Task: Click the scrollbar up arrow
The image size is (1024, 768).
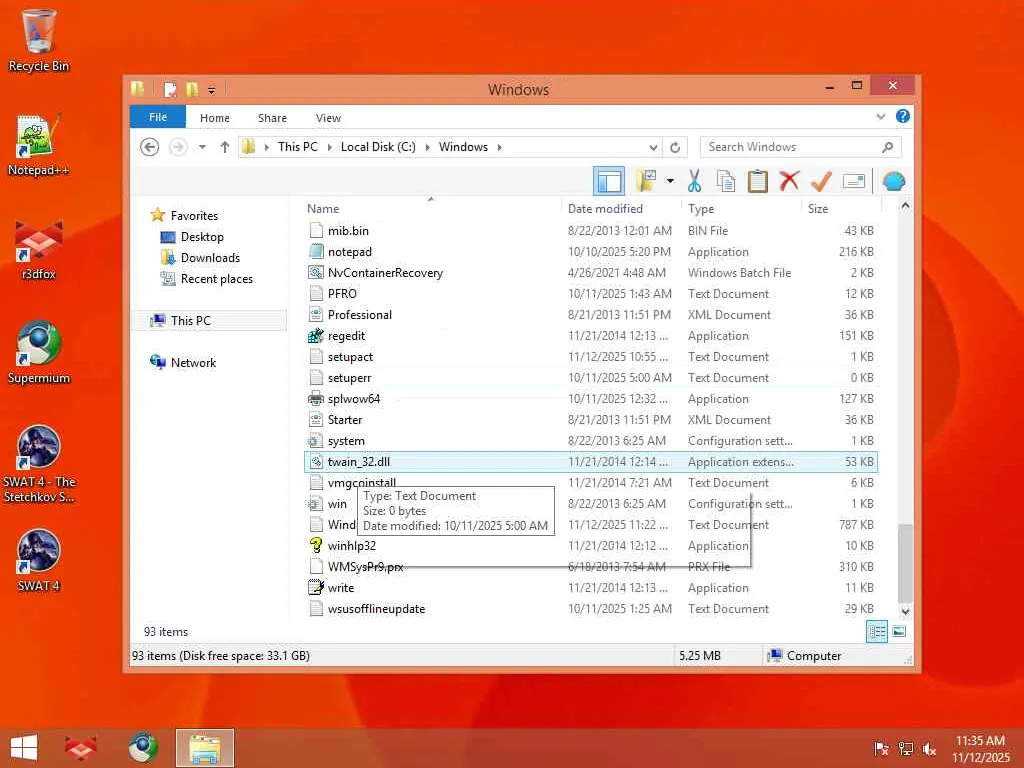Action: tap(904, 206)
